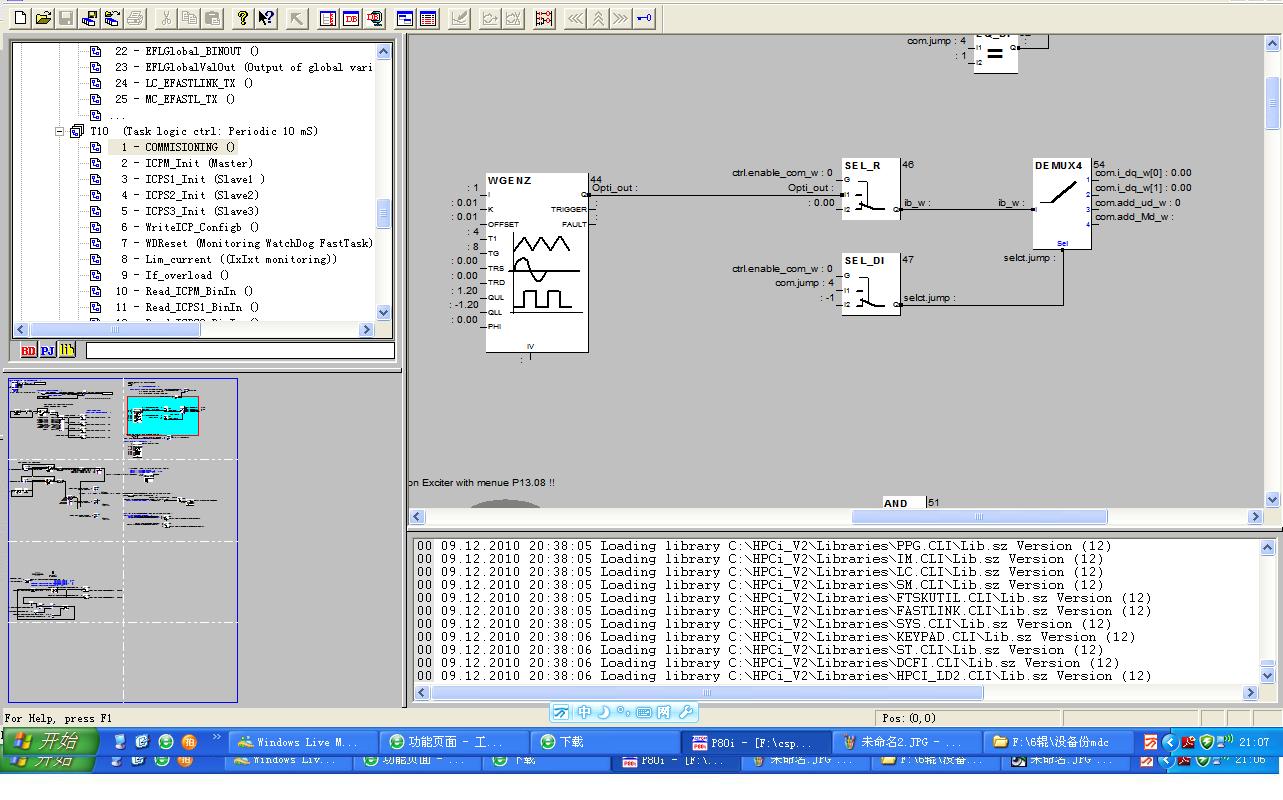Screen dimensions: 1283x800
Task: Click the text field beside lib button
Action: tap(239, 350)
